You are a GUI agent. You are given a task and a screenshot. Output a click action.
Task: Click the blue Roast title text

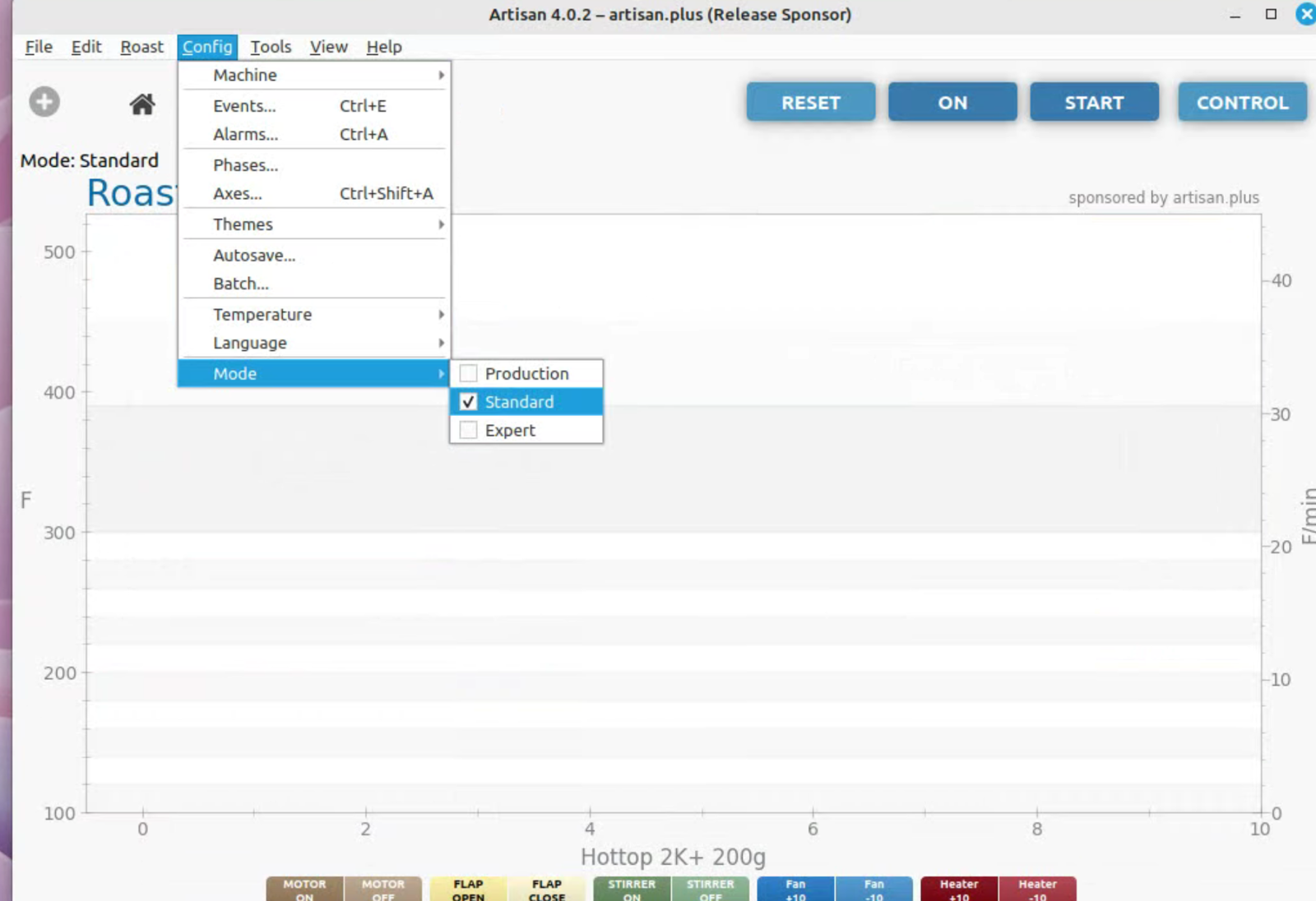tap(131, 194)
